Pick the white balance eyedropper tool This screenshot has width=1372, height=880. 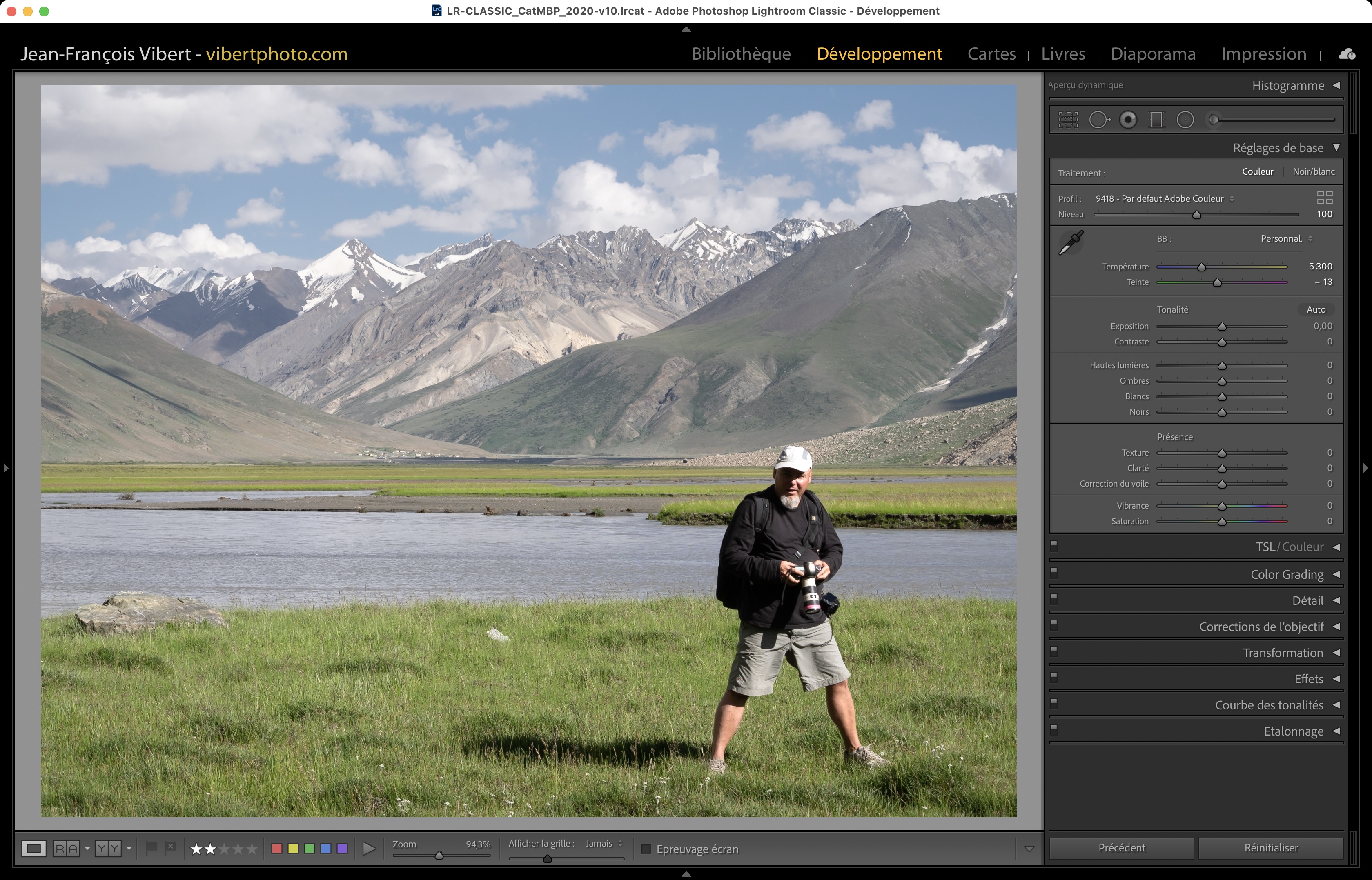pos(1071,243)
